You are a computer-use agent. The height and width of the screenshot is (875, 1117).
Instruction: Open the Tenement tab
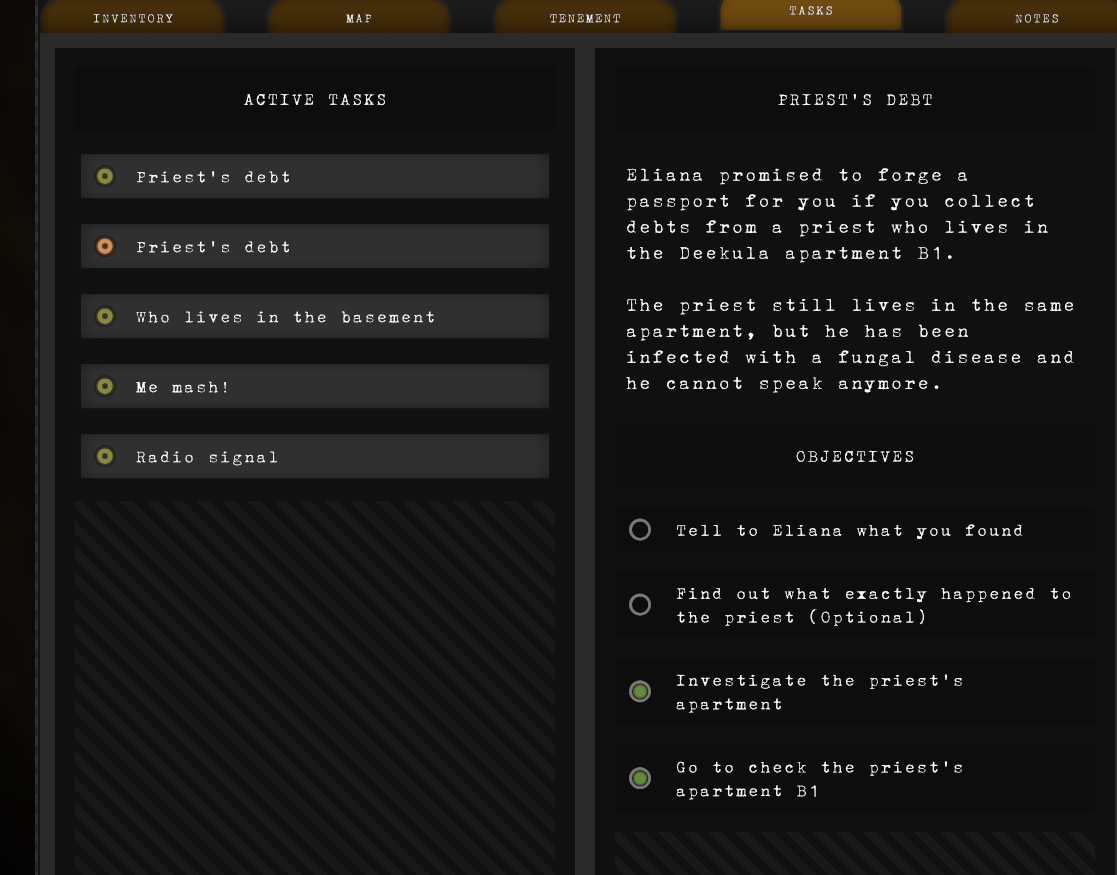[x=584, y=17]
